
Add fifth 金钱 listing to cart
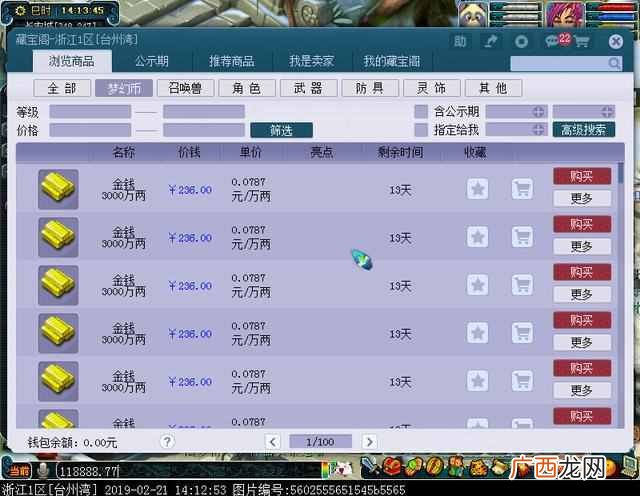tap(522, 381)
